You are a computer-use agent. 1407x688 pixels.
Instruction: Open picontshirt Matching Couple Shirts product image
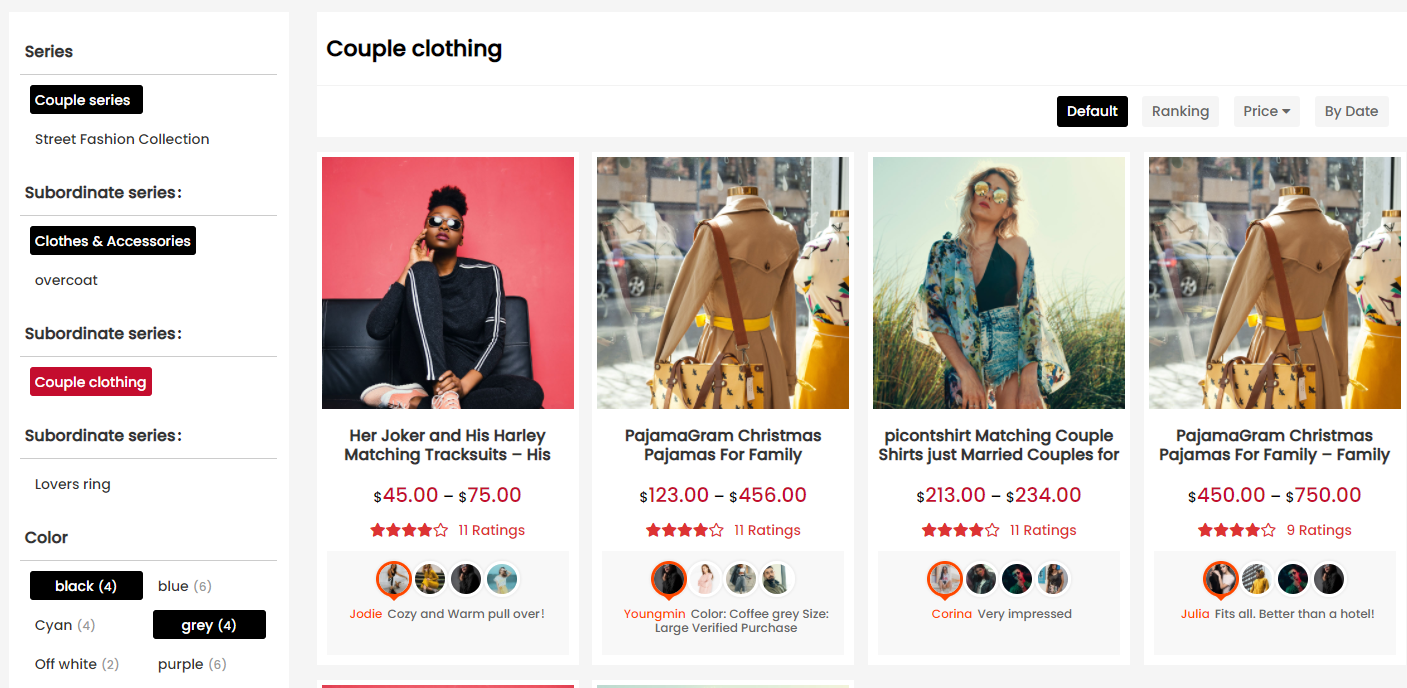coord(998,283)
